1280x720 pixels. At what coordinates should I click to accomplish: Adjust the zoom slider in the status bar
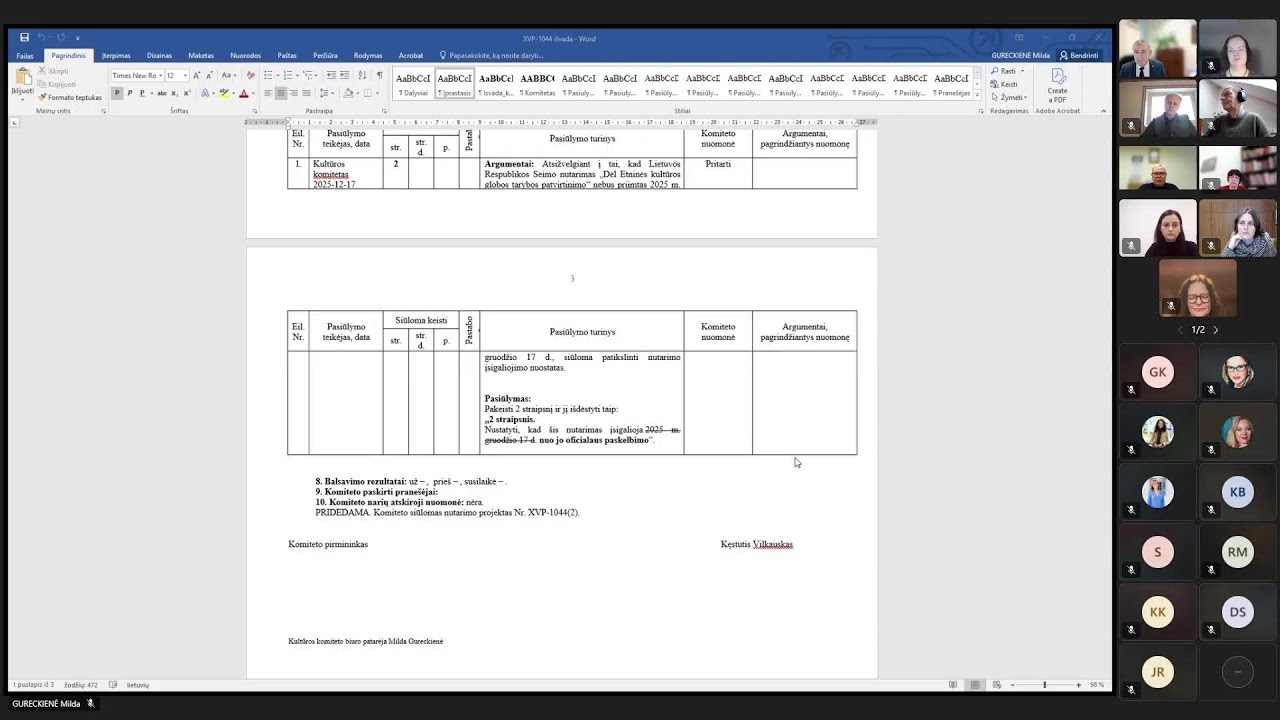[1045, 685]
